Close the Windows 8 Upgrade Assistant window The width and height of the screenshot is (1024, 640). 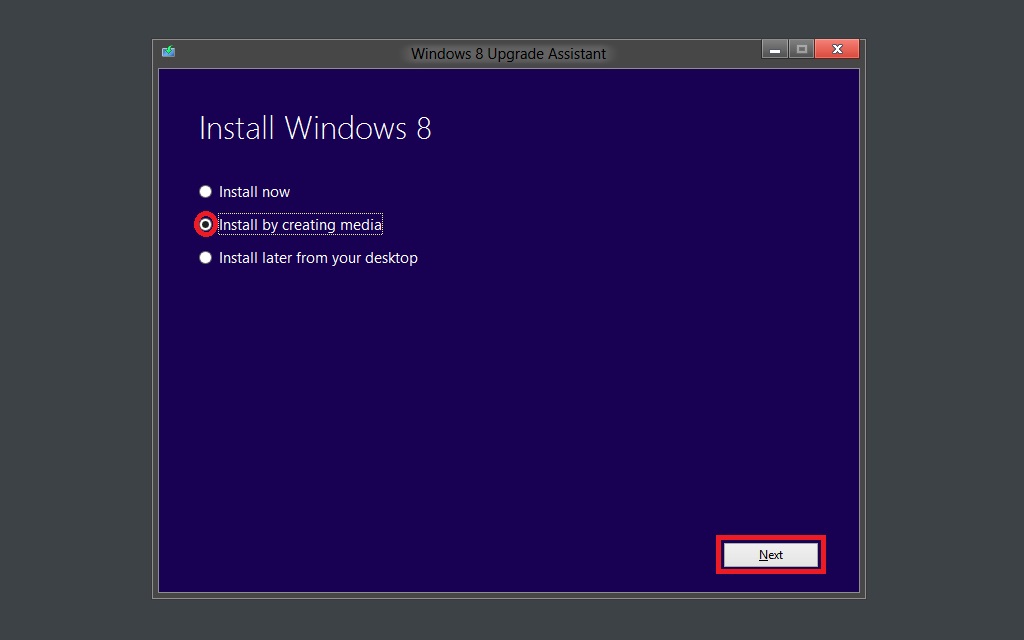point(836,49)
